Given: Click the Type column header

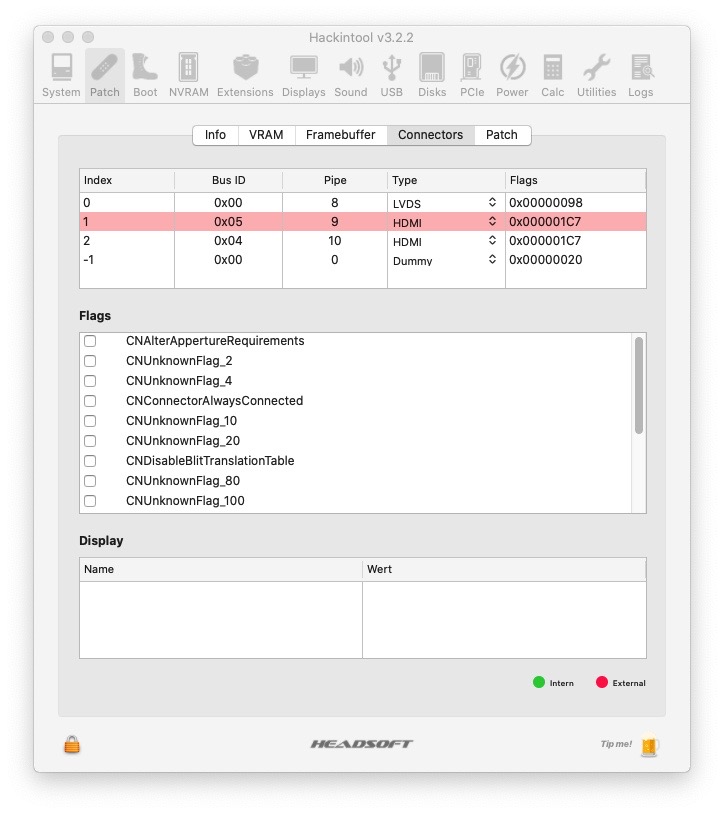Looking at the screenshot, I should pyautogui.click(x=446, y=180).
